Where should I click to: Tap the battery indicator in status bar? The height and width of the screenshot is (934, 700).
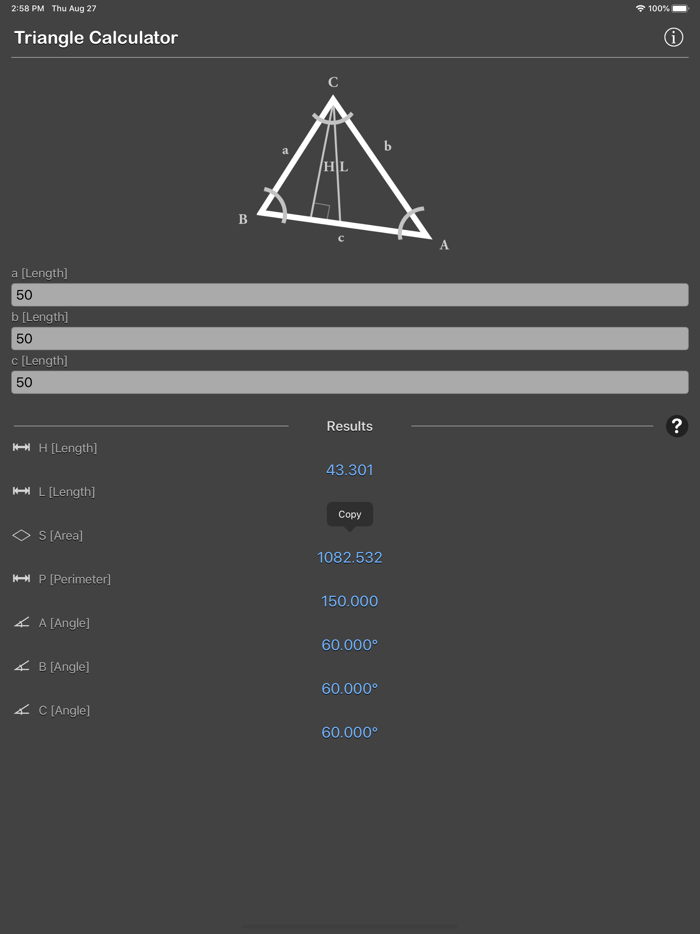click(x=680, y=8)
